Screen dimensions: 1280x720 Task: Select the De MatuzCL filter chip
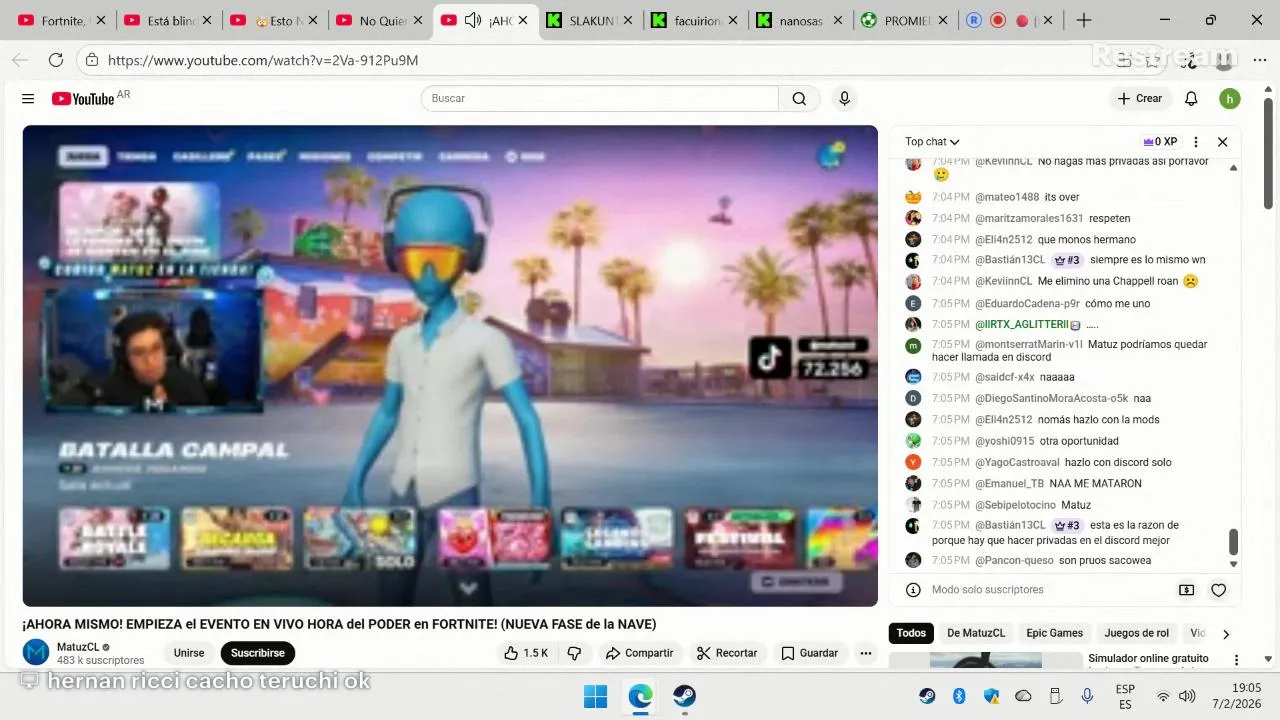pyautogui.click(x=976, y=633)
